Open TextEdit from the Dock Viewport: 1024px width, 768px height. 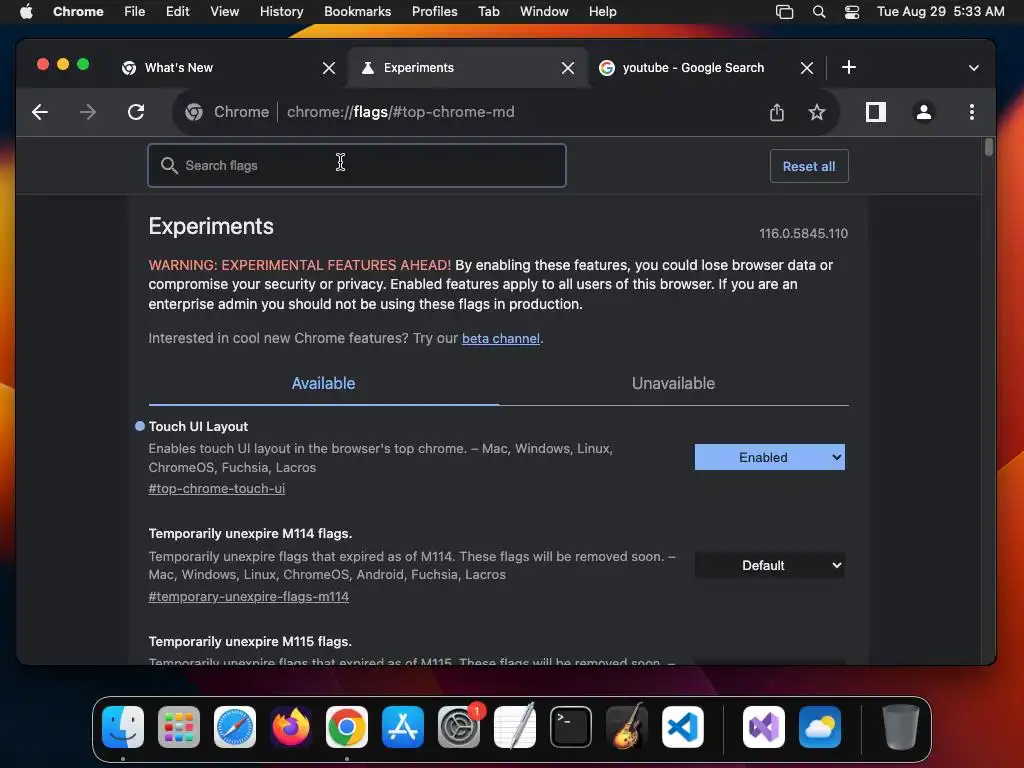(x=515, y=727)
